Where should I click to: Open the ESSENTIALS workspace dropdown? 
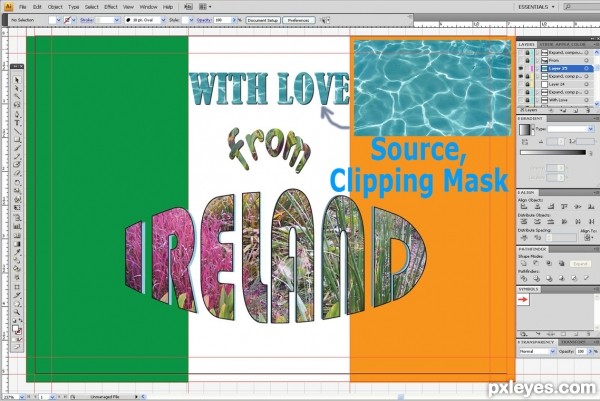536,7
